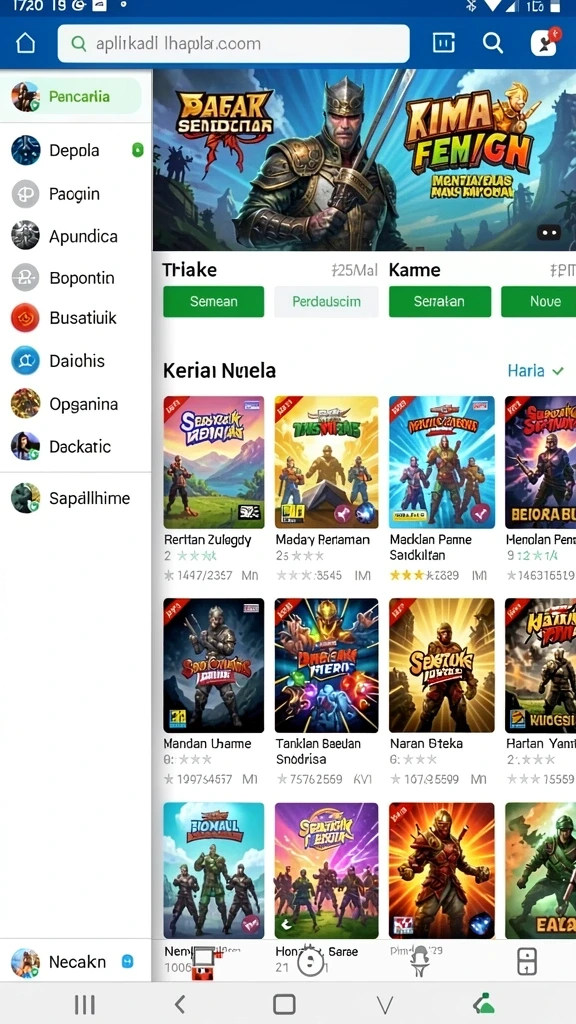The width and height of the screenshot is (576, 1024).
Task: Click the Kame heading
Action: 415,270
